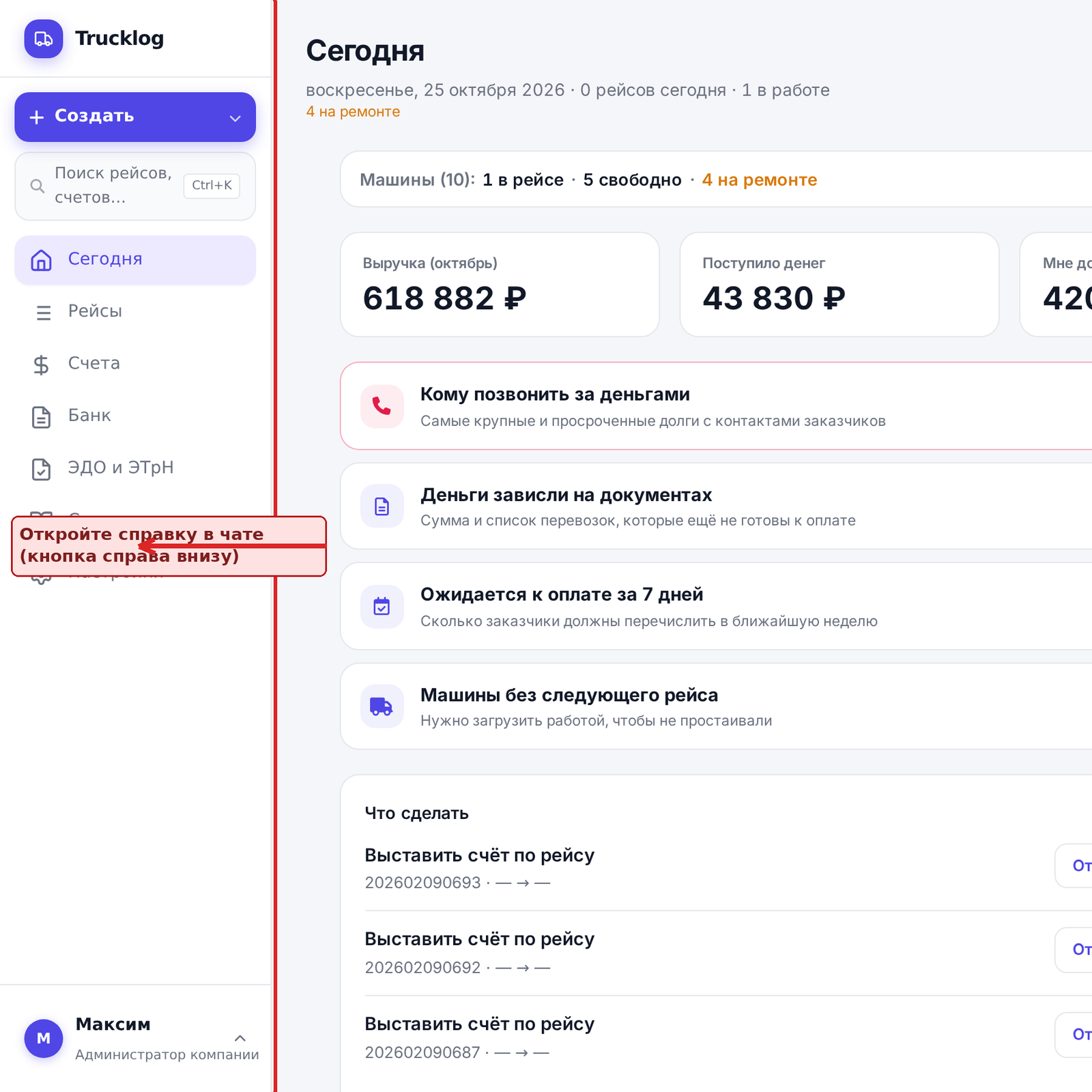Open the Выручка (октябрь) card
The image size is (1092, 1092).
click(x=500, y=285)
